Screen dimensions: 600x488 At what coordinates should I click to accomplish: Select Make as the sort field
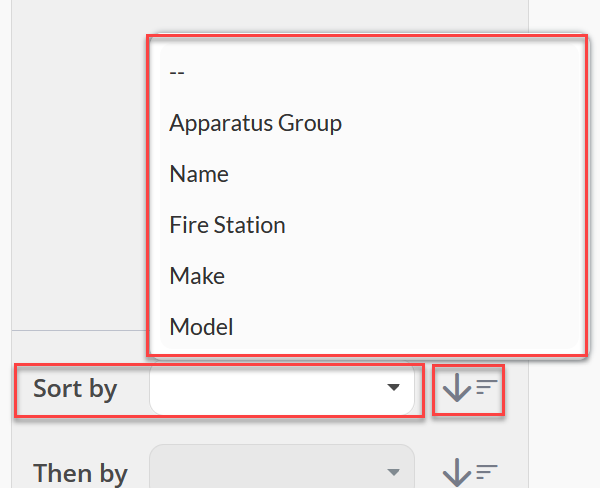[x=197, y=276]
